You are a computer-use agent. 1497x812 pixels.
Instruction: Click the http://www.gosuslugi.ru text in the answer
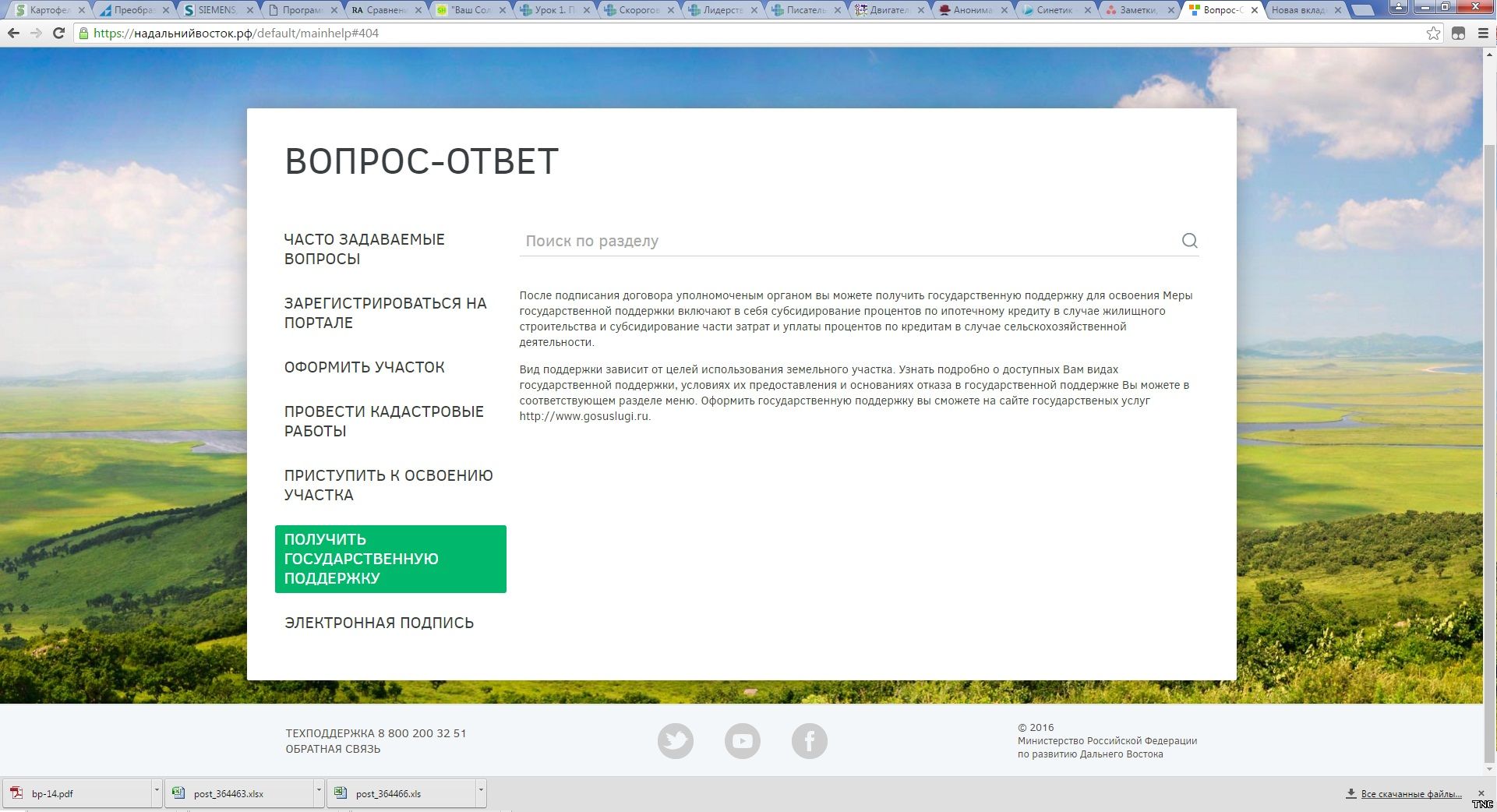click(x=584, y=416)
